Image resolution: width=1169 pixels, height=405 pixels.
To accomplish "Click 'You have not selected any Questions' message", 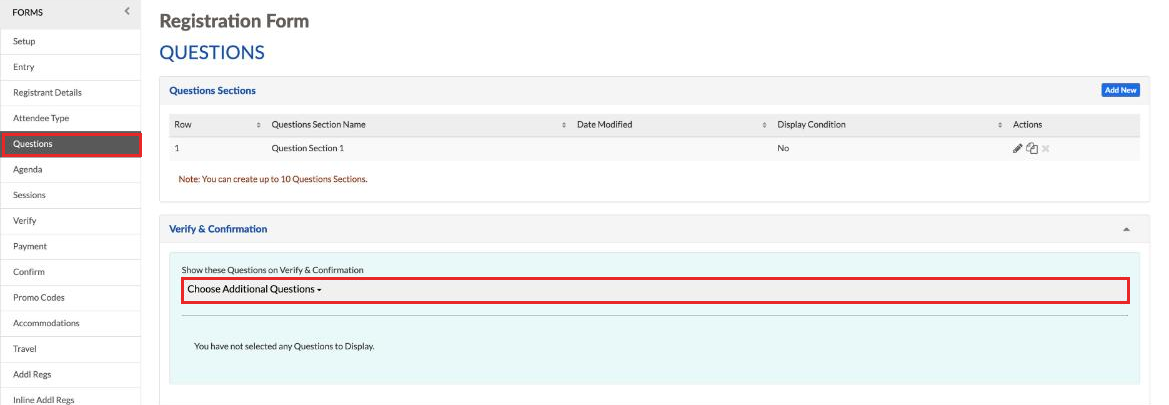I will click(x=284, y=347).
